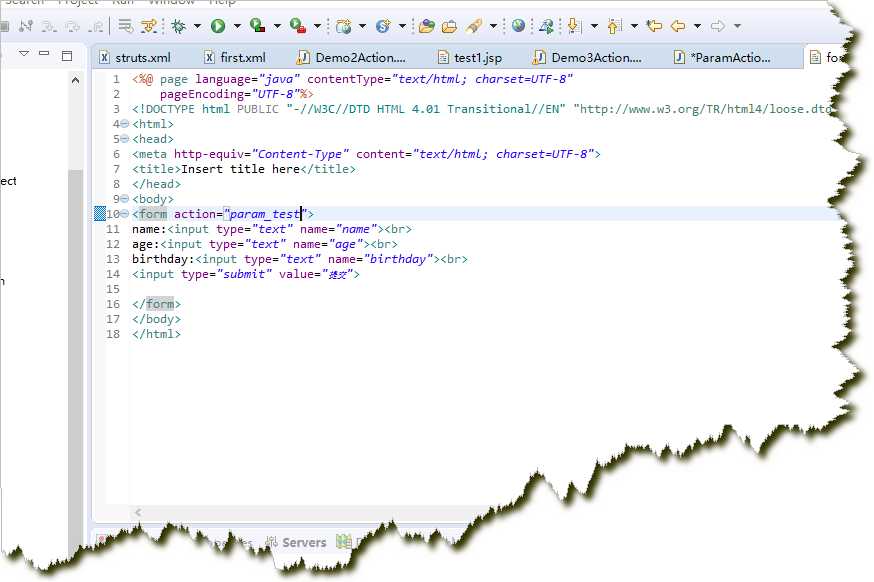Click the Last Edit Location icon
Image resolution: width=874 pixels, height=582 pixels.
[x=654, y=26]
